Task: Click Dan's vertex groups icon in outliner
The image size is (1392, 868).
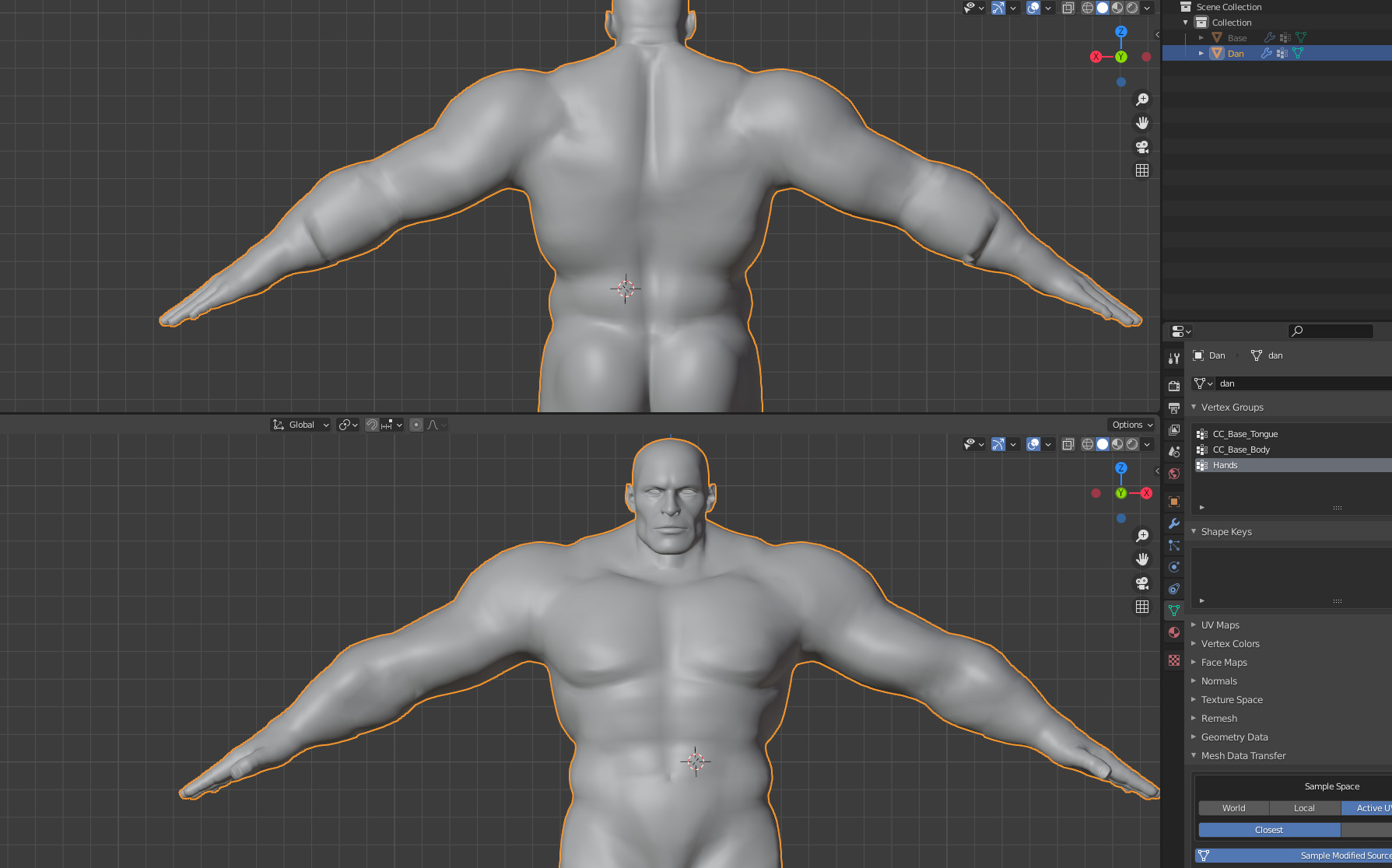Action: 1282,54
